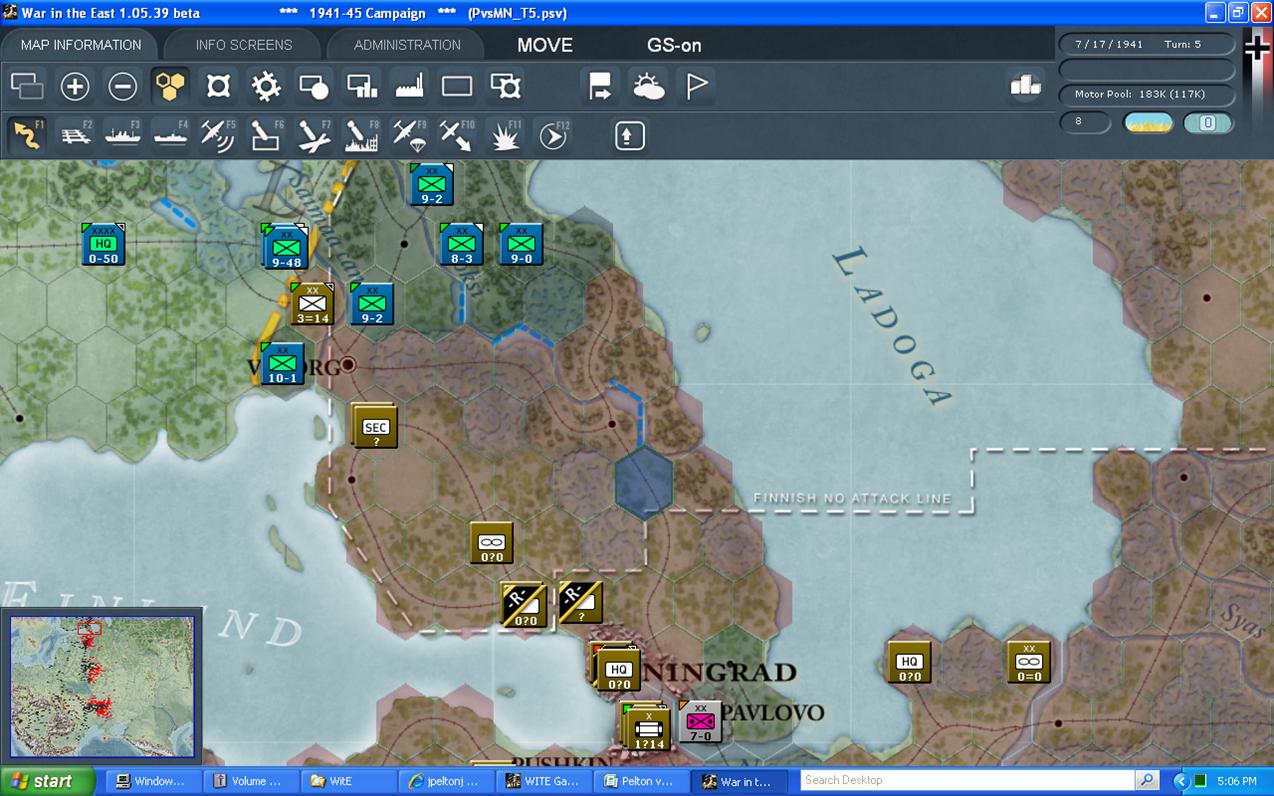Open the WITE Ga... taskbar item

(x=544, y=781)
